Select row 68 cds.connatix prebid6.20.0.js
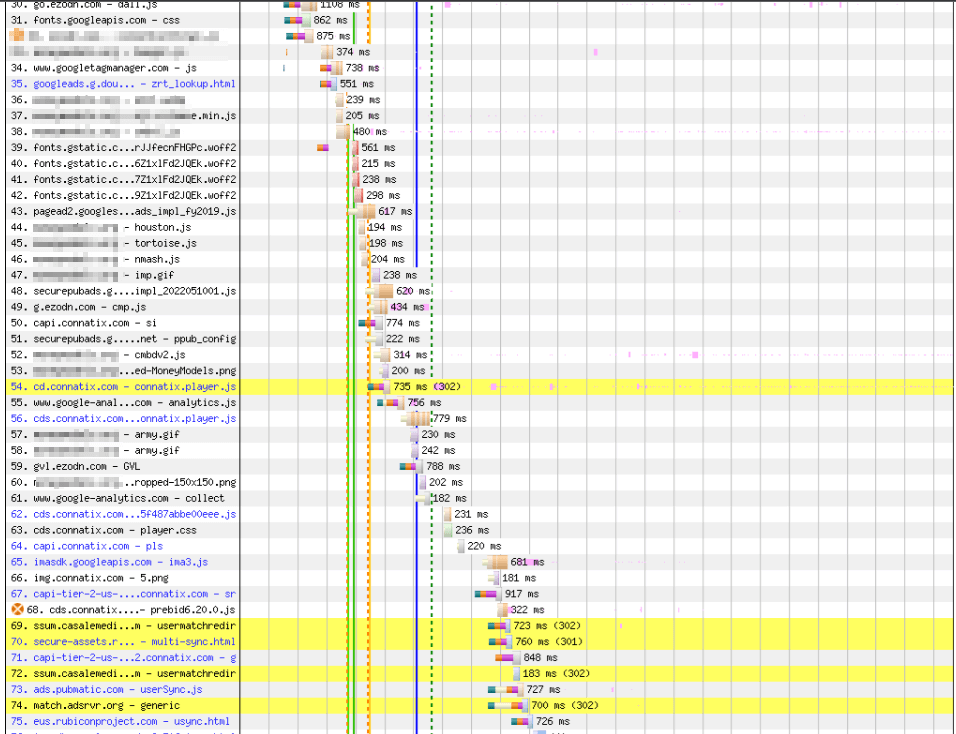Viewport: 956px width, 734px height. pos(130,610)
